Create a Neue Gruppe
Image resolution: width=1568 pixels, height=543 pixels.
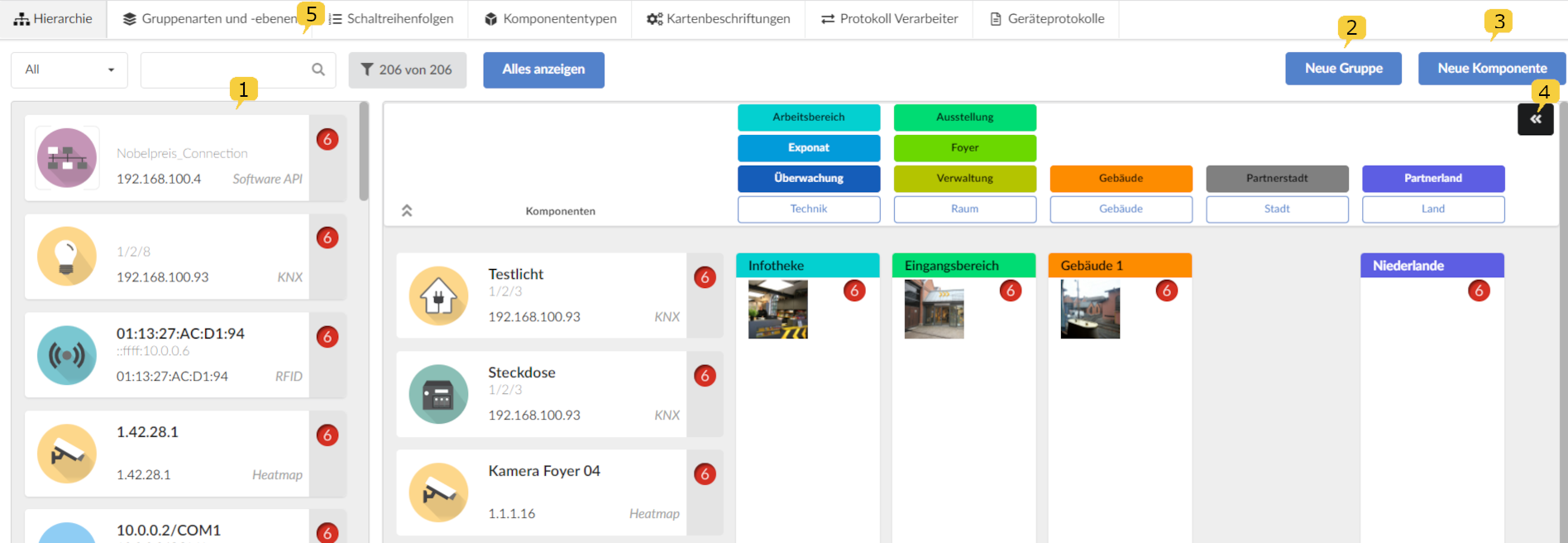(1343, 69)
